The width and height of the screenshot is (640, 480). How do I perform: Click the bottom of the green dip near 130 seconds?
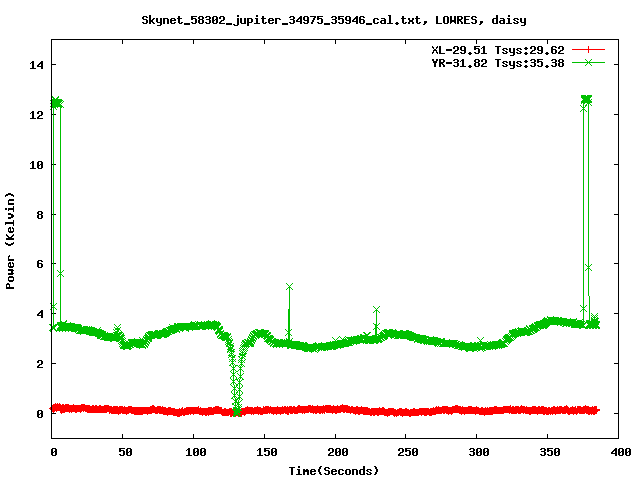tap(237, 411)
